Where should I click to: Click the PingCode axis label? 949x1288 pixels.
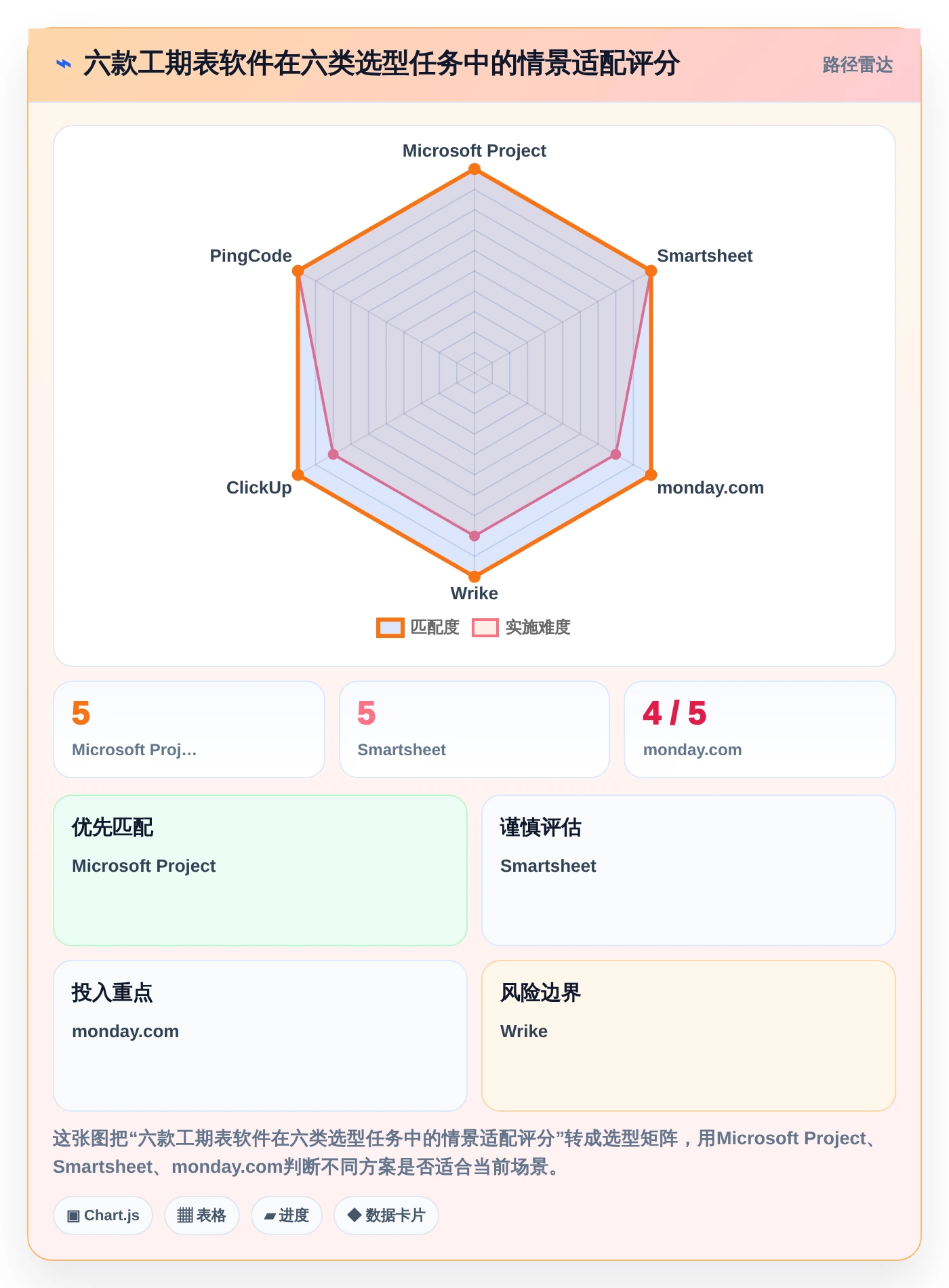tap(251, 256)
